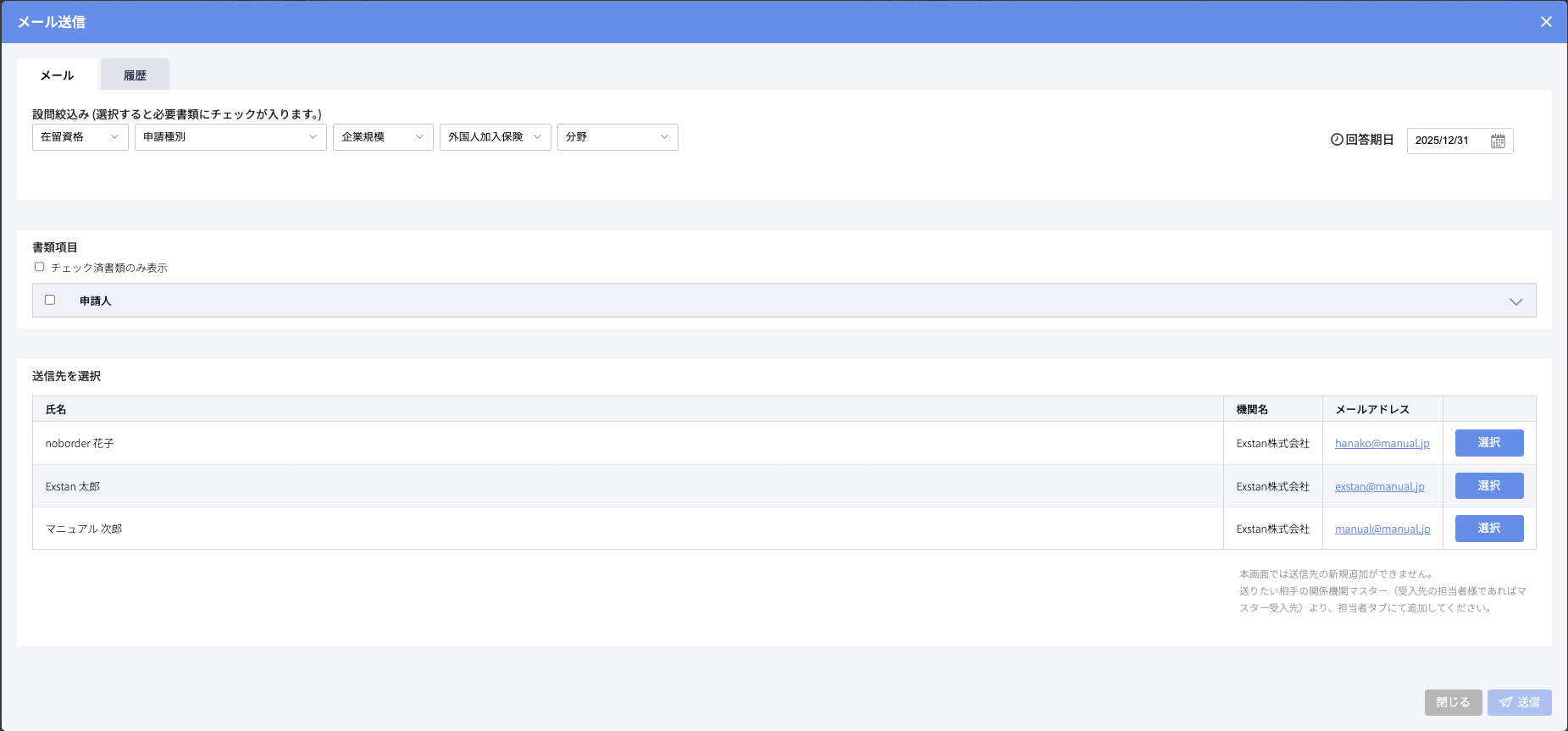Check the 申請人 checkbox

[50, 300]
